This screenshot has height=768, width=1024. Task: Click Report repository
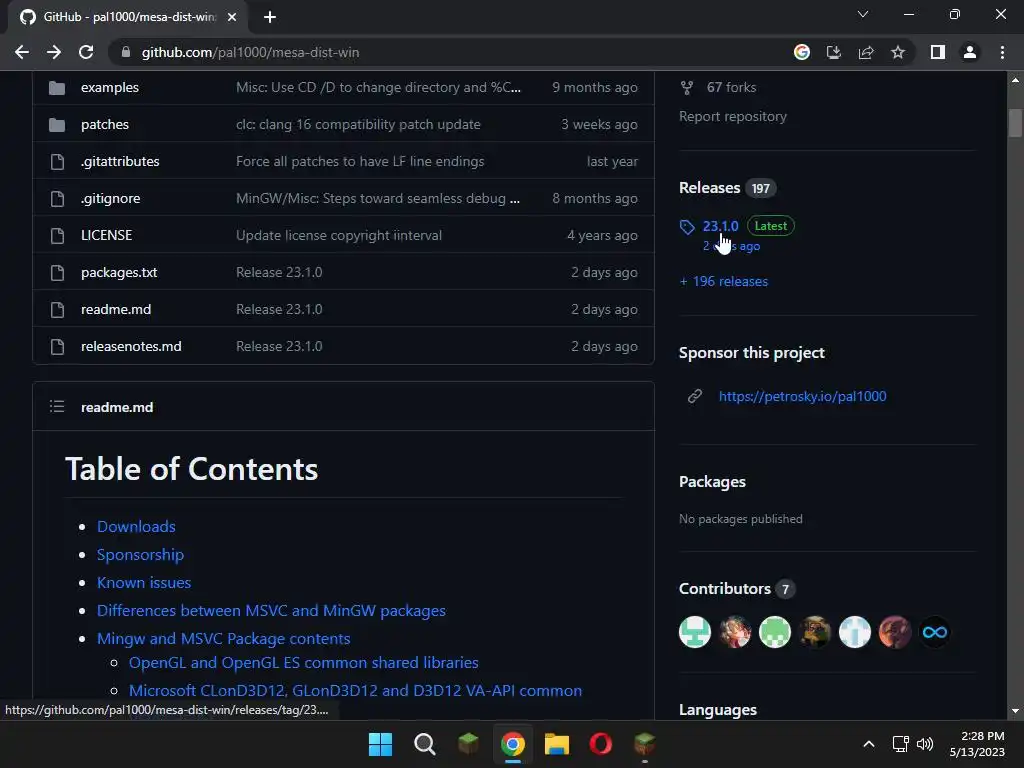[x=733, y=116]
